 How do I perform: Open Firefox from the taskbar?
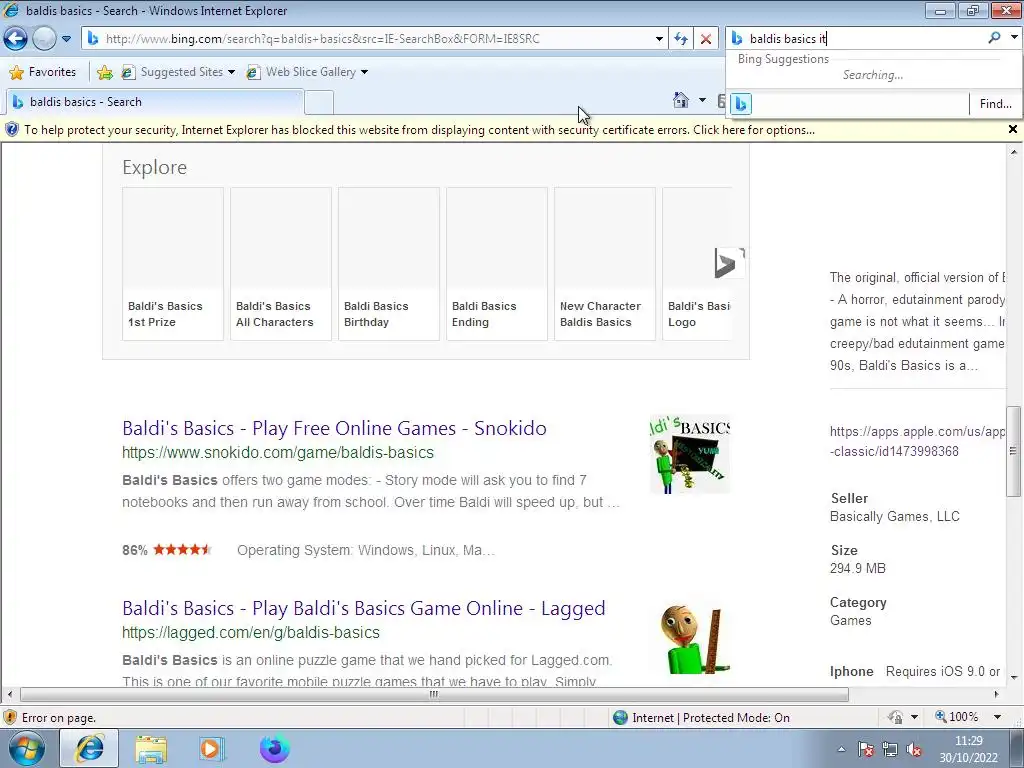pos(274,748)
